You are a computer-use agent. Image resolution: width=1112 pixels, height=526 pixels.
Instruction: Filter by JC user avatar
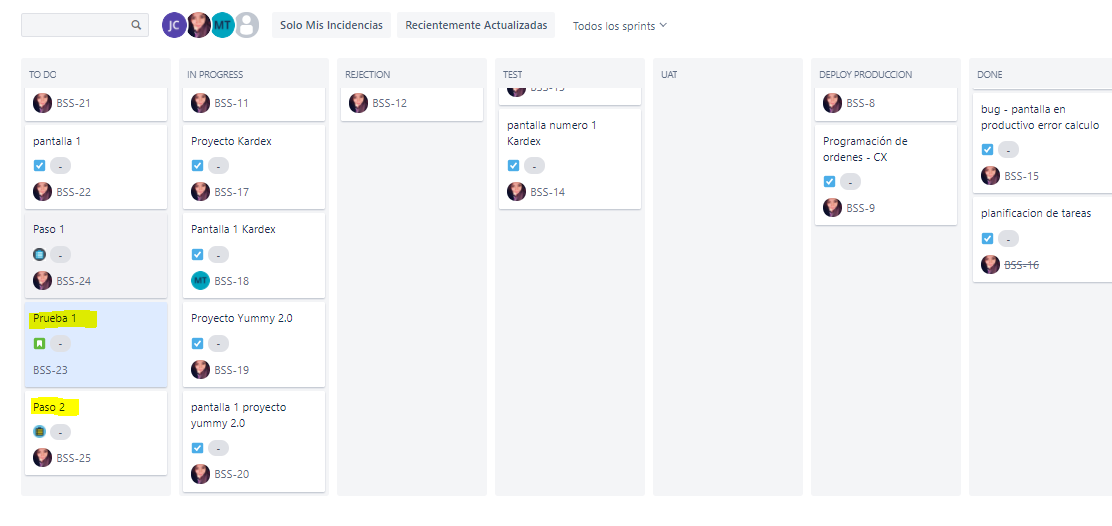(174, 25)
